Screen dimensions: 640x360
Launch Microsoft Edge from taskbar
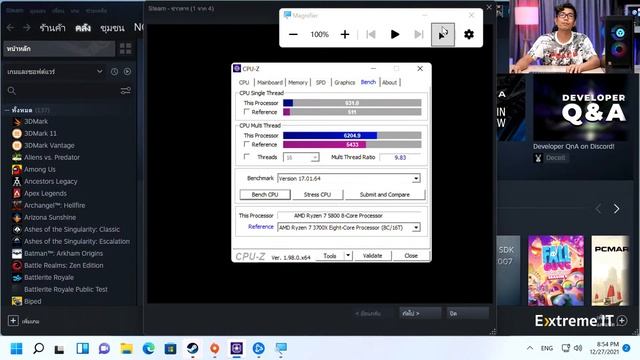pos(149,349)
